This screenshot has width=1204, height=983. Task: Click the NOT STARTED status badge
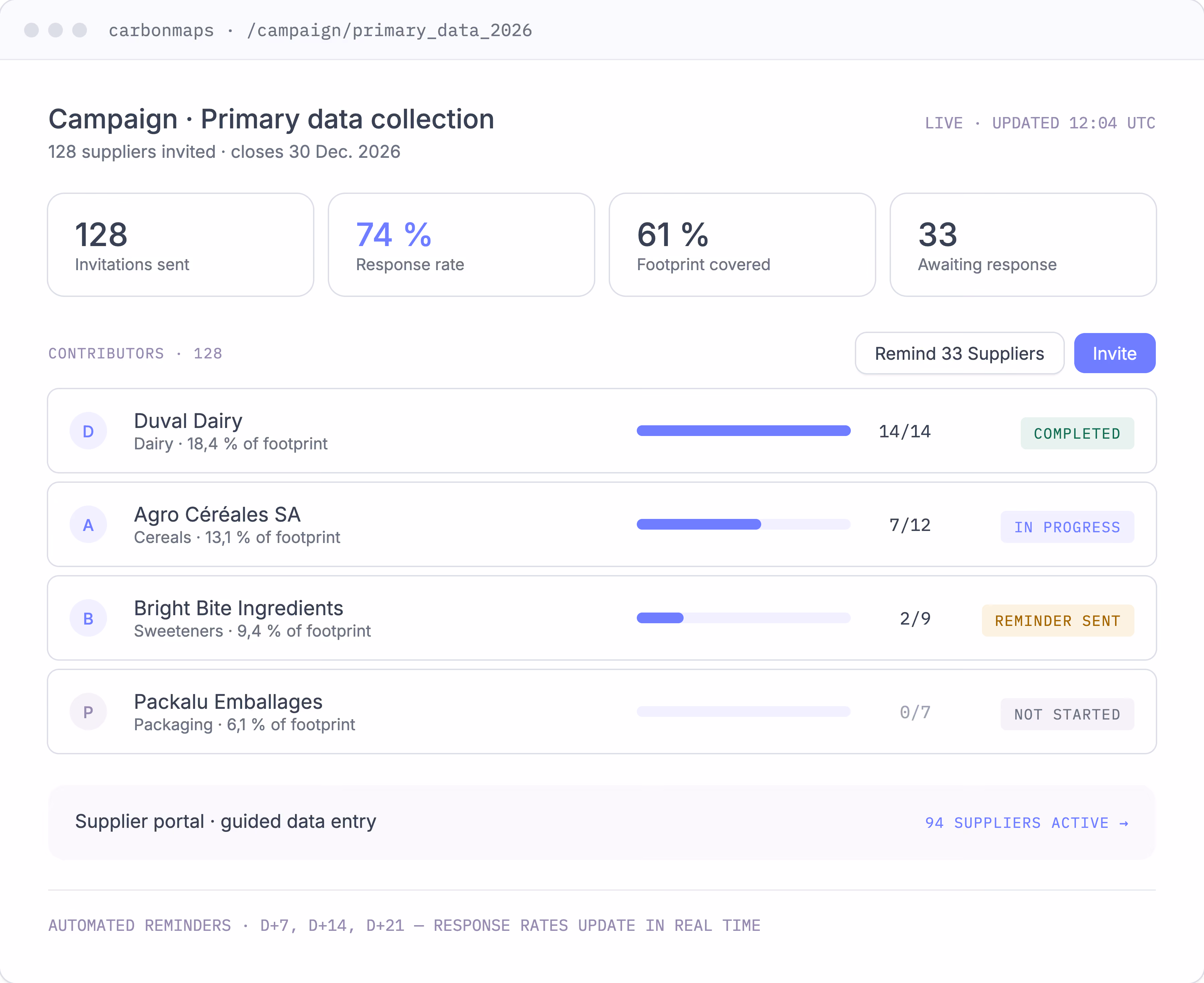(1067, 714)
